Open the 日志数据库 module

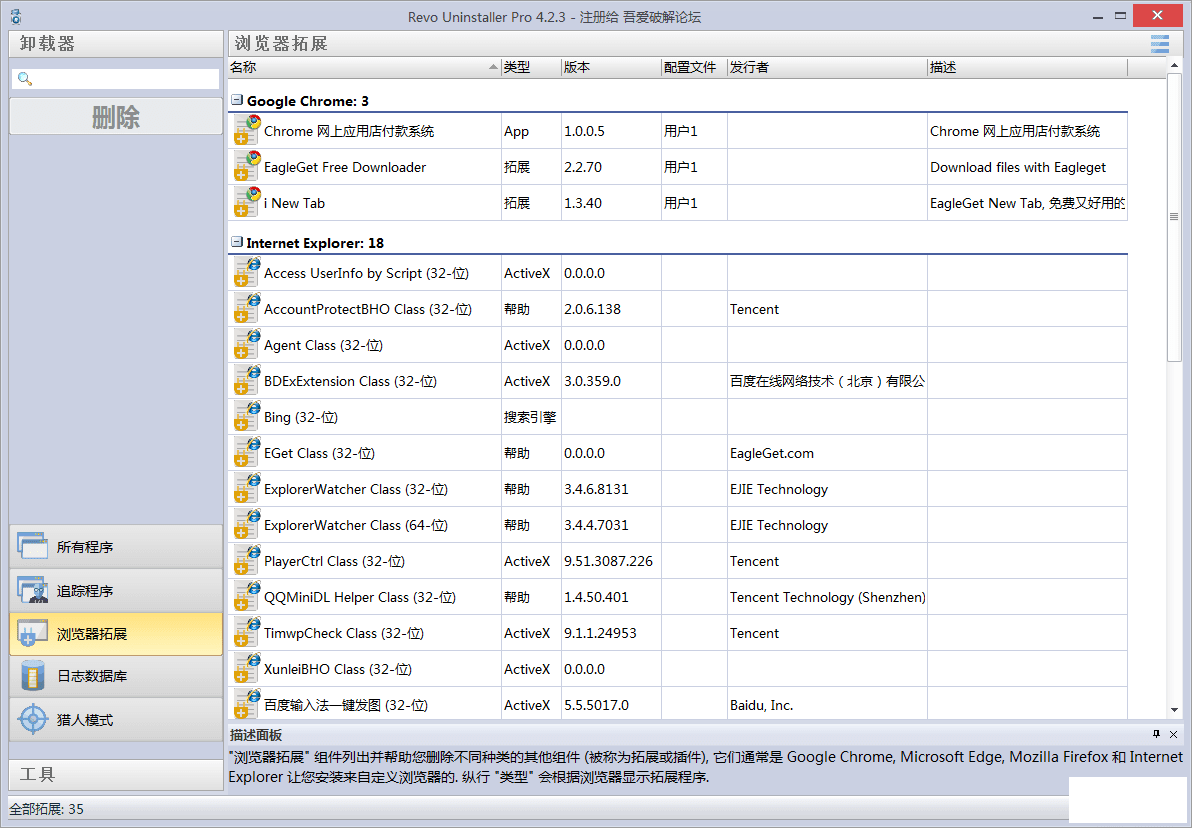(x=116, y=676)
